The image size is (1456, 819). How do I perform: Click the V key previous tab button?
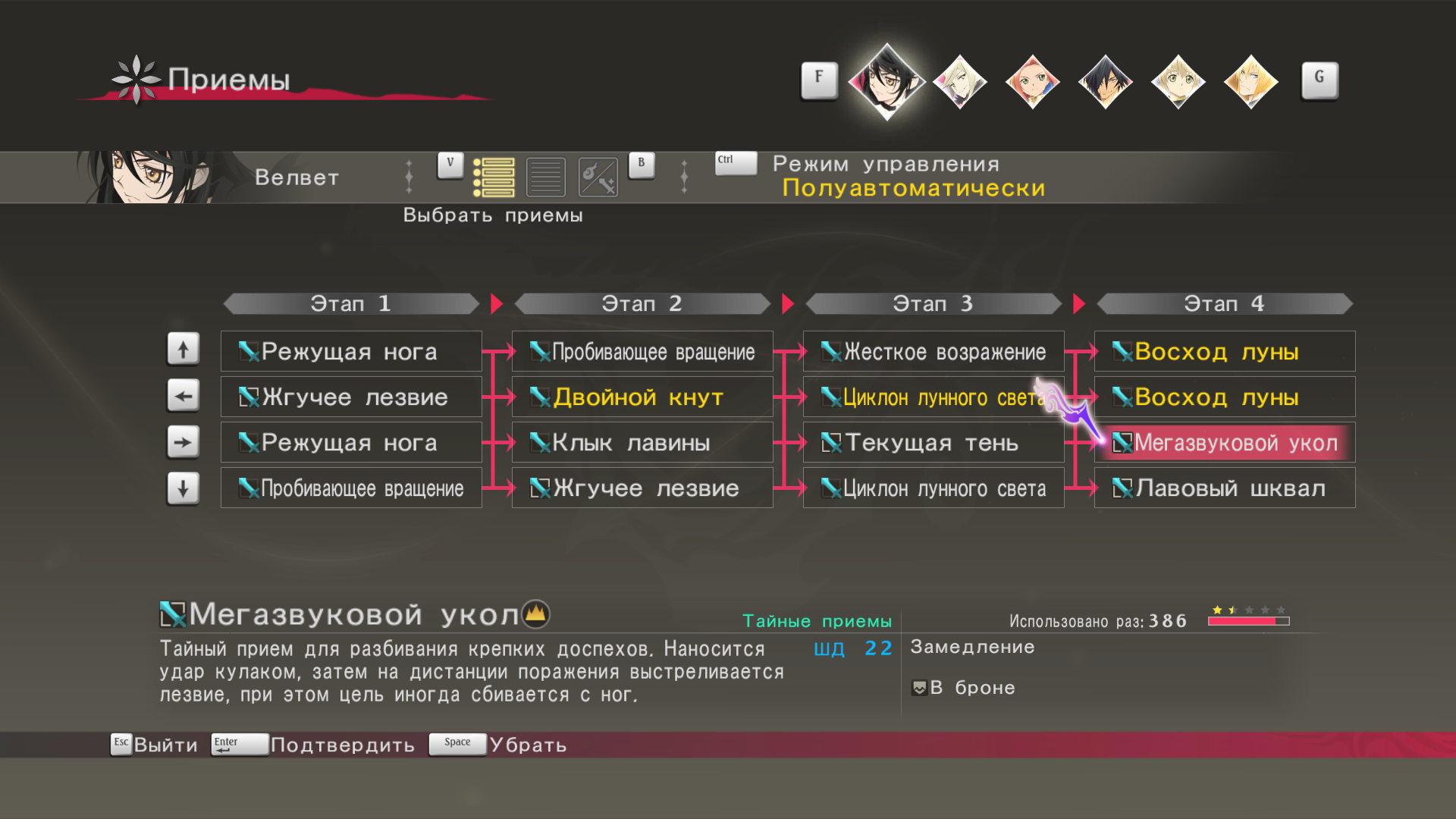450,165
